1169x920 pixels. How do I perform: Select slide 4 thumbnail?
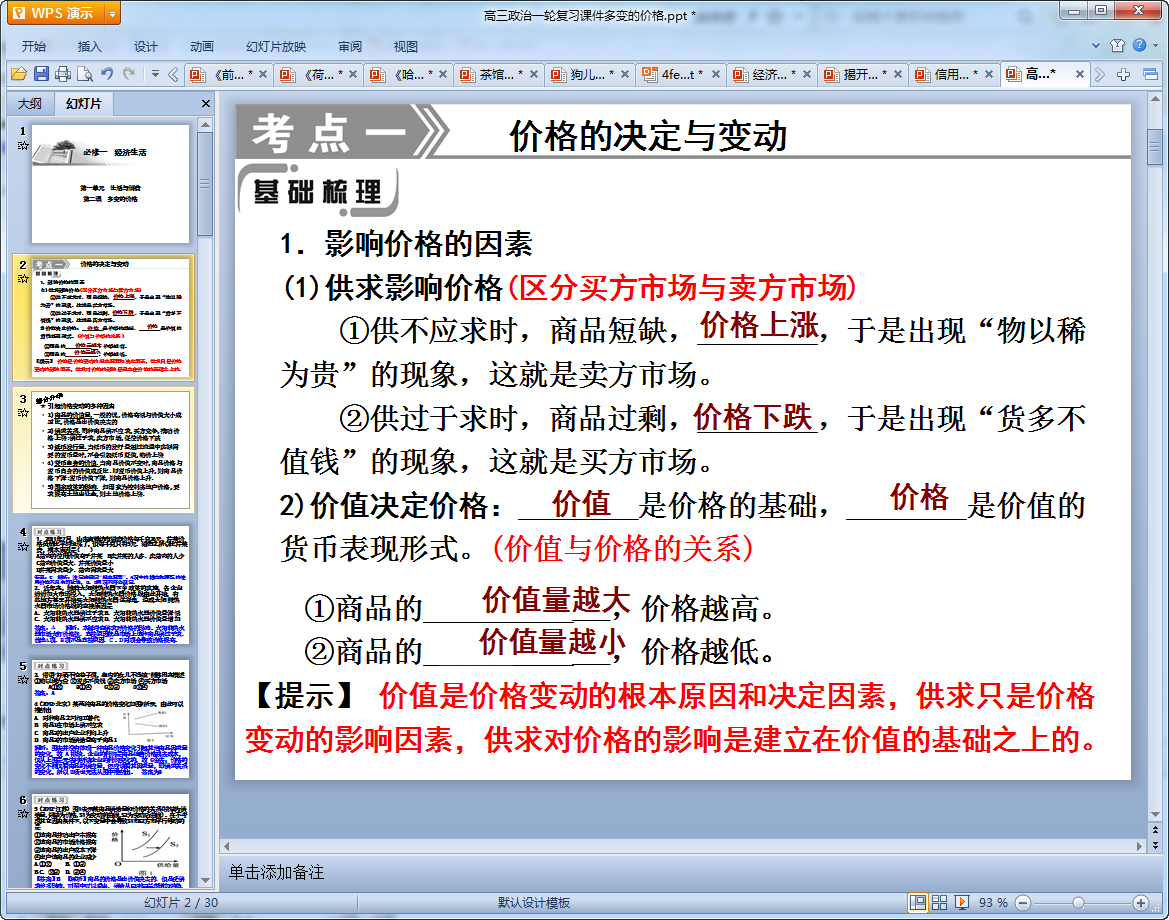click(110, 585)
